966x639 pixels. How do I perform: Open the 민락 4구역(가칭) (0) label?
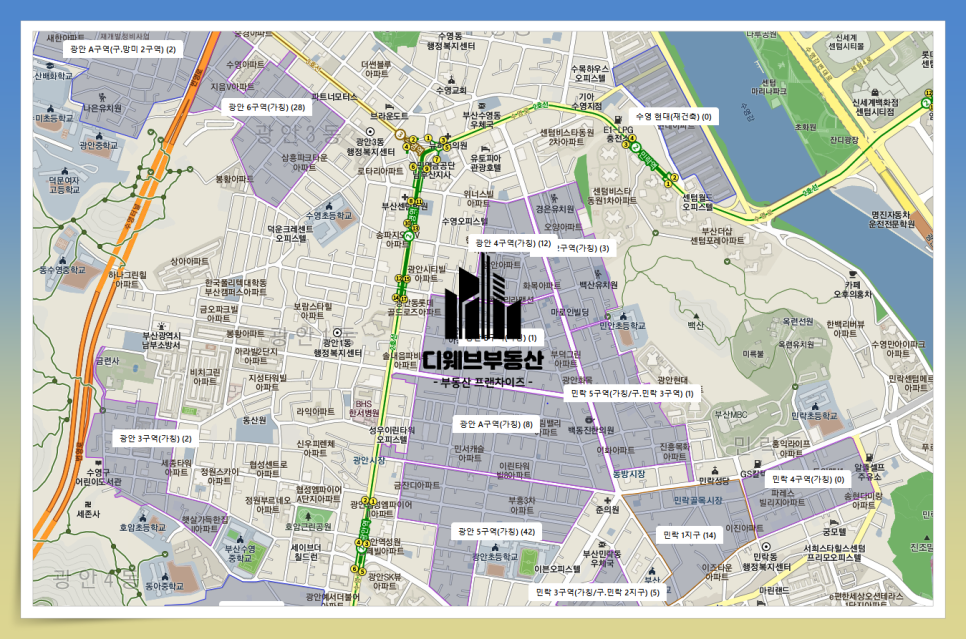point(808,479)
